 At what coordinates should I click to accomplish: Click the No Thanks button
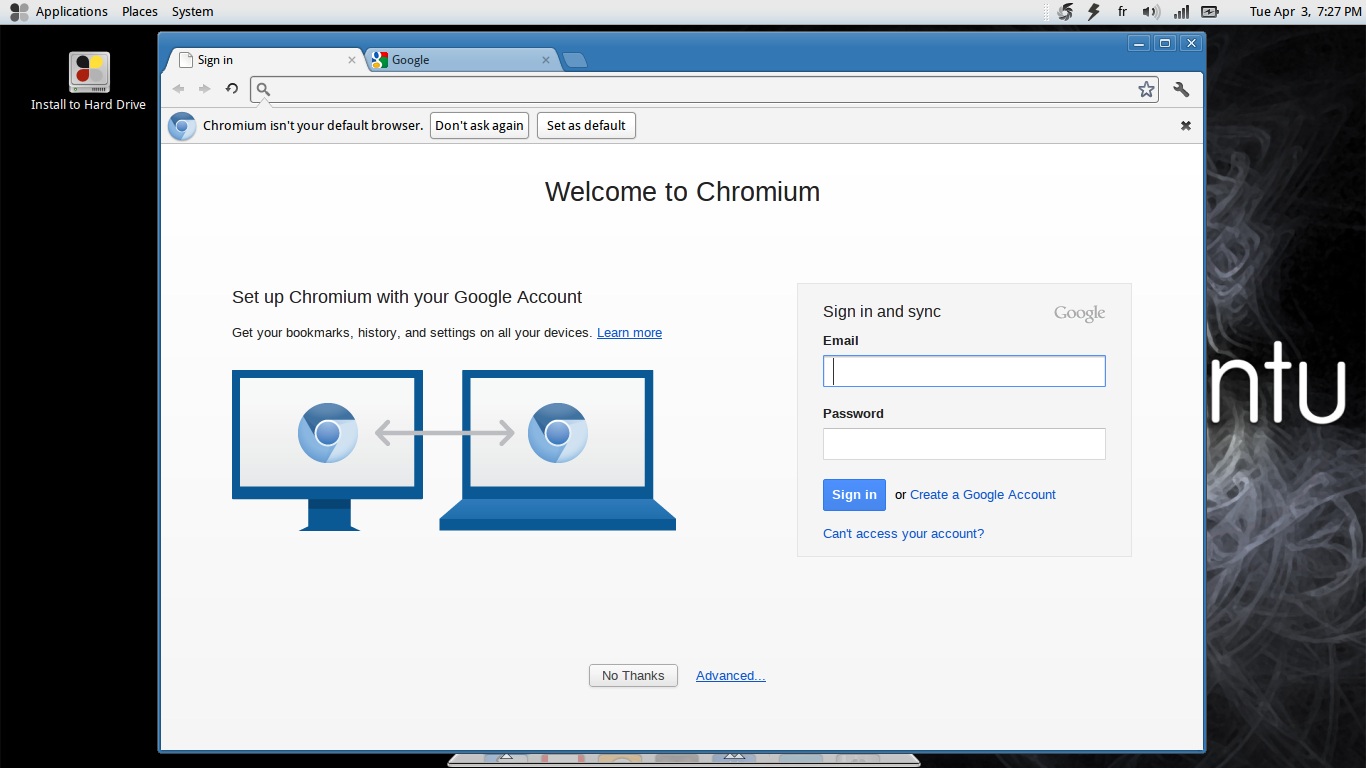pos(633,676)
